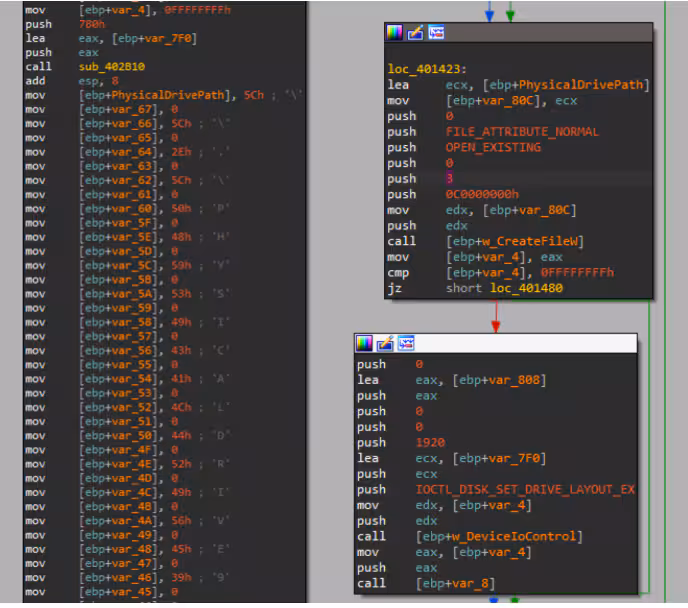
Task: Select PhysicalDrivePath in the lea instruction
Action: [x=581, y=85]
